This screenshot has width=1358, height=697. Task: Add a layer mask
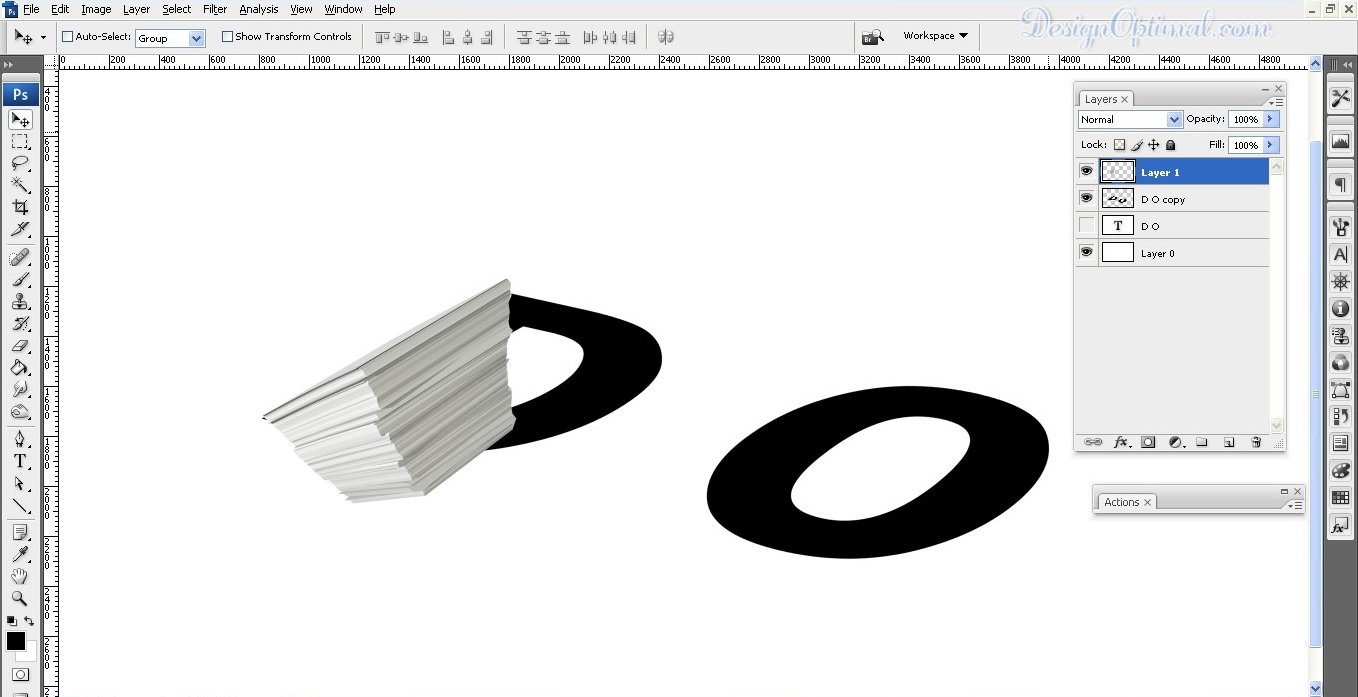(x=1148, y=442)
